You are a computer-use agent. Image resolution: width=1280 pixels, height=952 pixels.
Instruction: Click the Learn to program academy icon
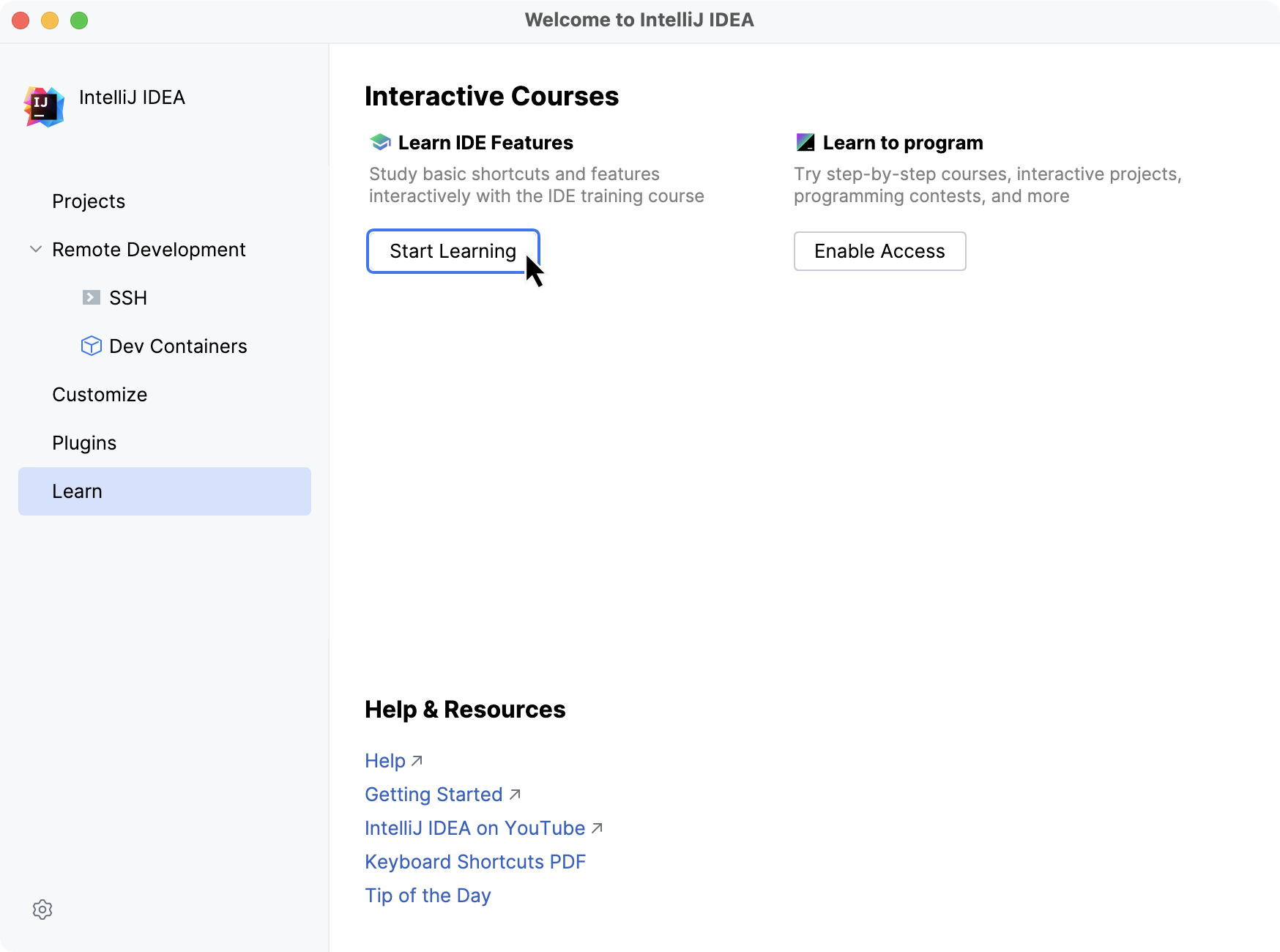(805, 142)
